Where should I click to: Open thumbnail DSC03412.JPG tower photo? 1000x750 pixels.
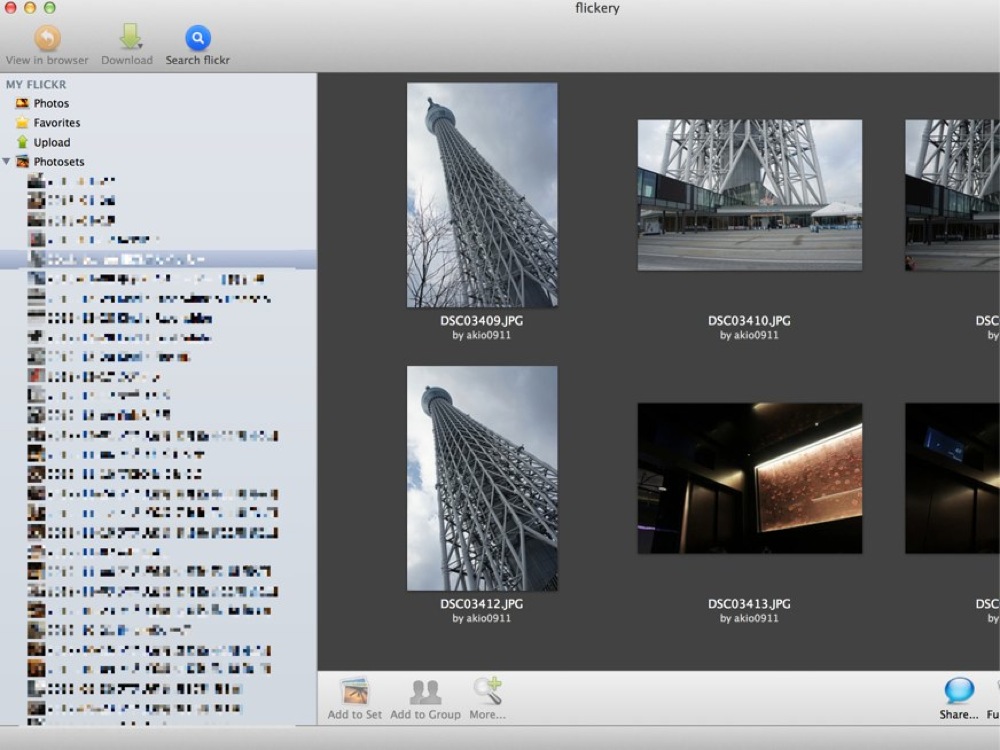click(482, 478)
